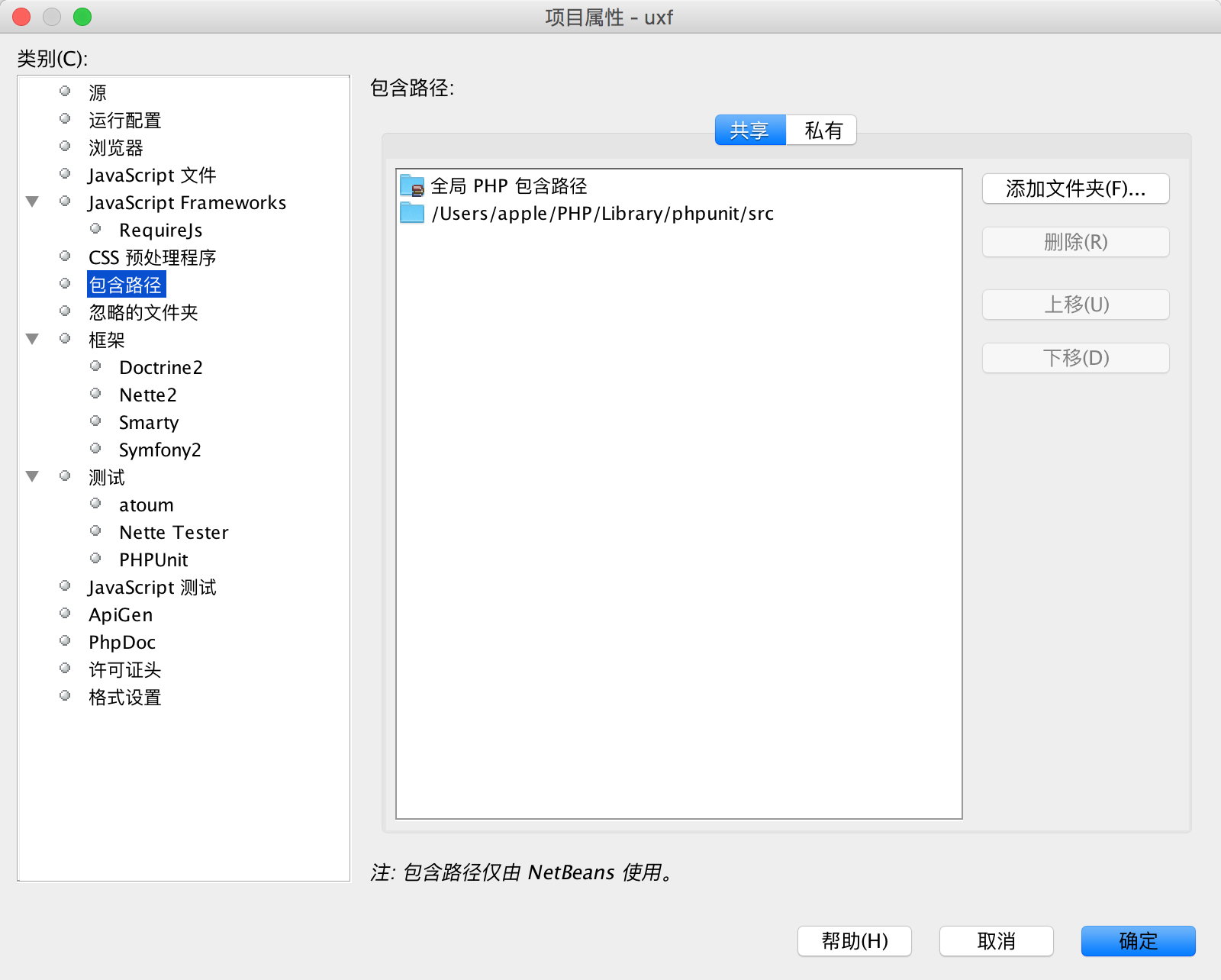1221x980 pixels.
Task: Open Nette Tester settings
Action: click(x=174, y=532)
